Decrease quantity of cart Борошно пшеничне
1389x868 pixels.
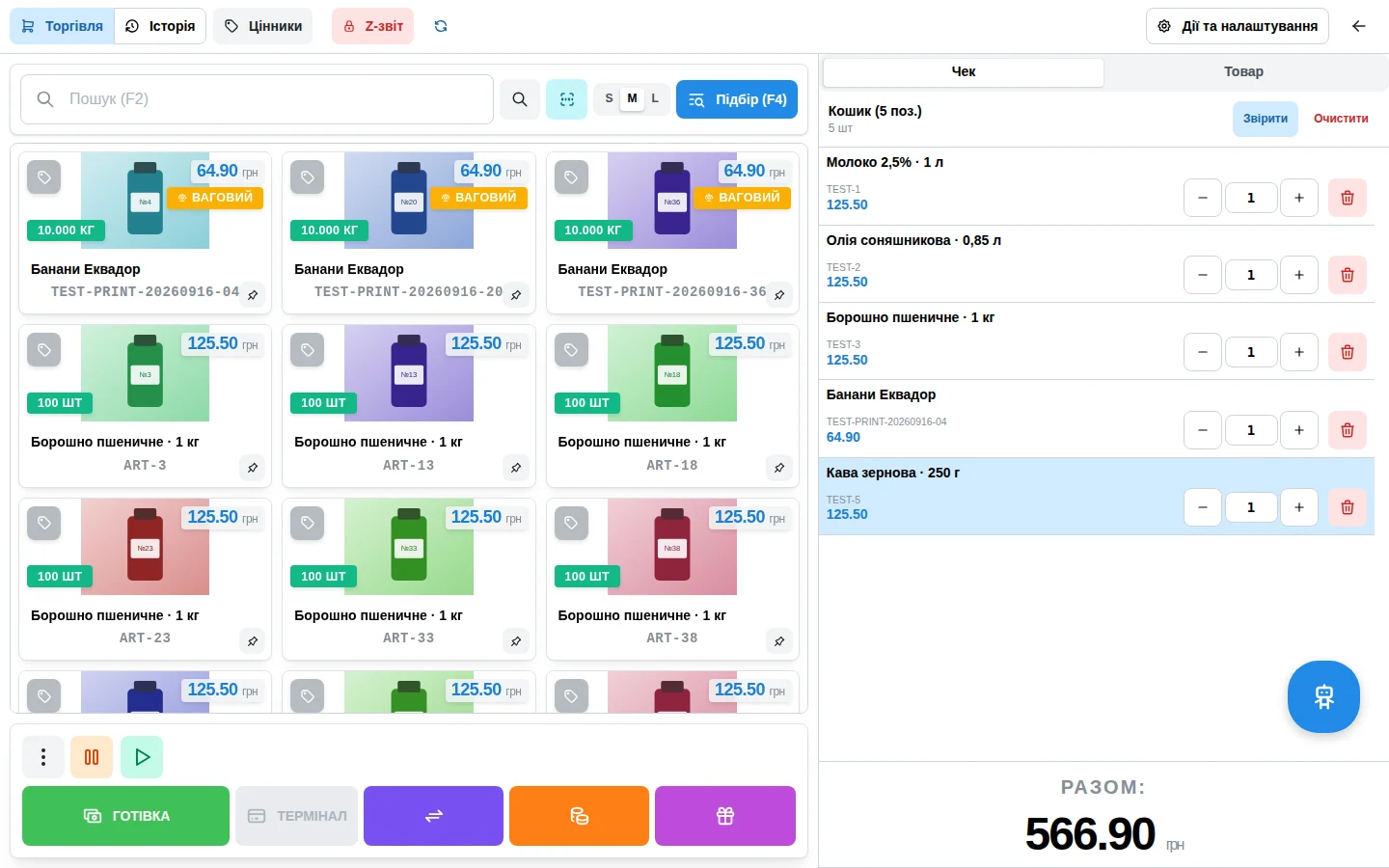[x=1203, y=352]
